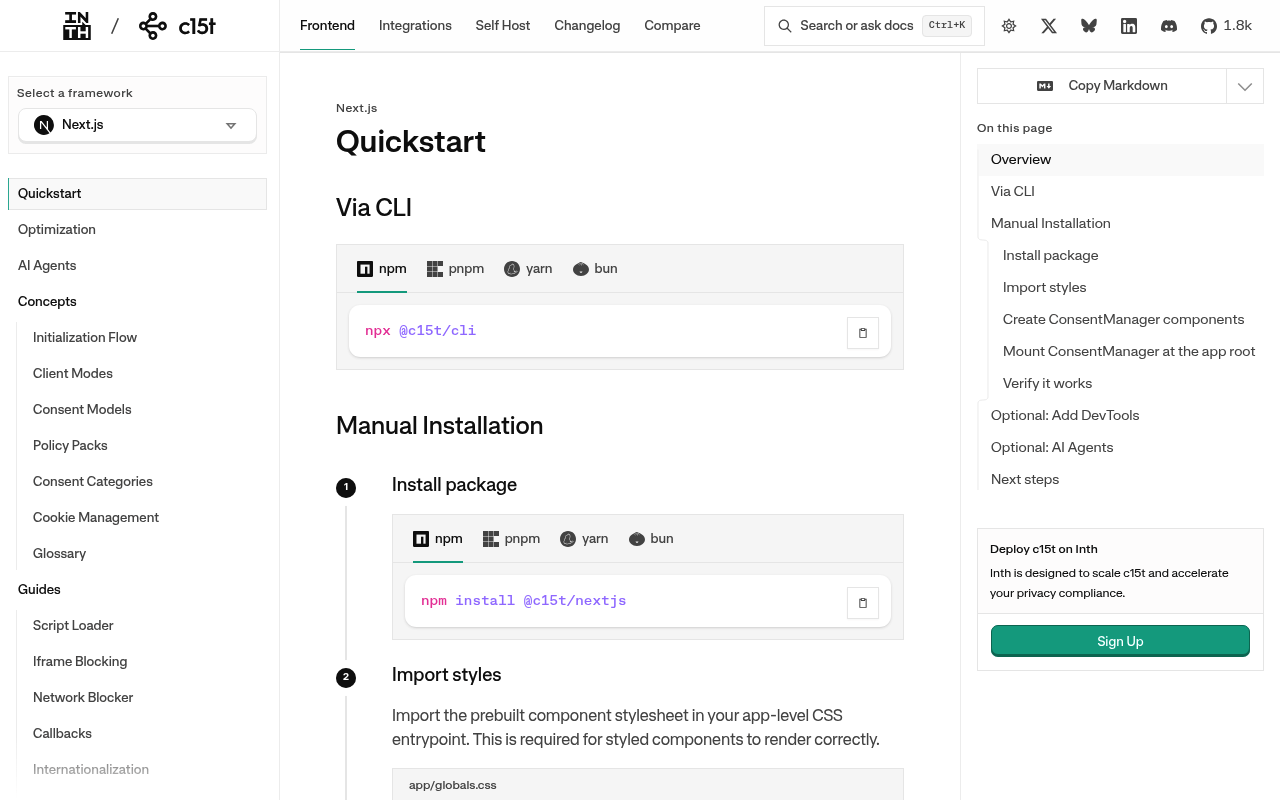Open the Self Host nav tab
The height and width of the screenshot is (800, 1280).
tap(503, 26)
